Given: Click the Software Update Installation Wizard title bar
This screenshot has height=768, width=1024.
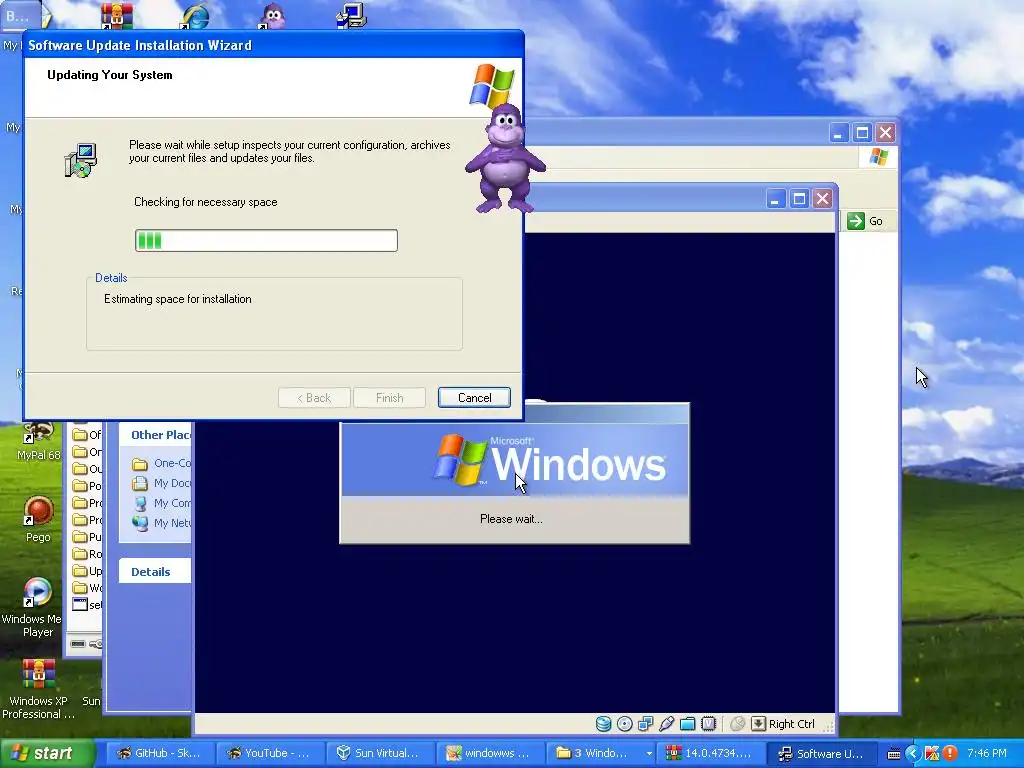Looking at the screenshot, I should pyautogui.click(x=273, y=45).
